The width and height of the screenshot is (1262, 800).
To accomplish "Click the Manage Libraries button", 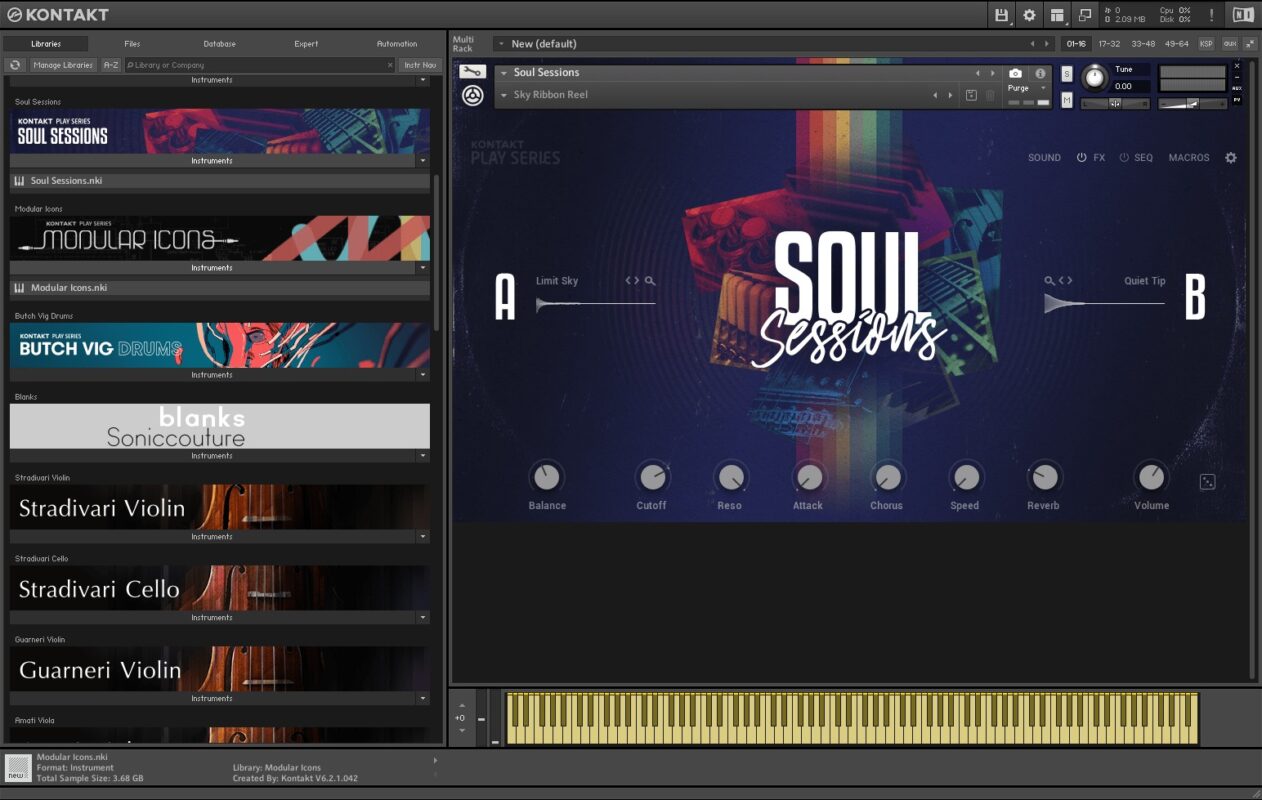I will click(63, 65).
